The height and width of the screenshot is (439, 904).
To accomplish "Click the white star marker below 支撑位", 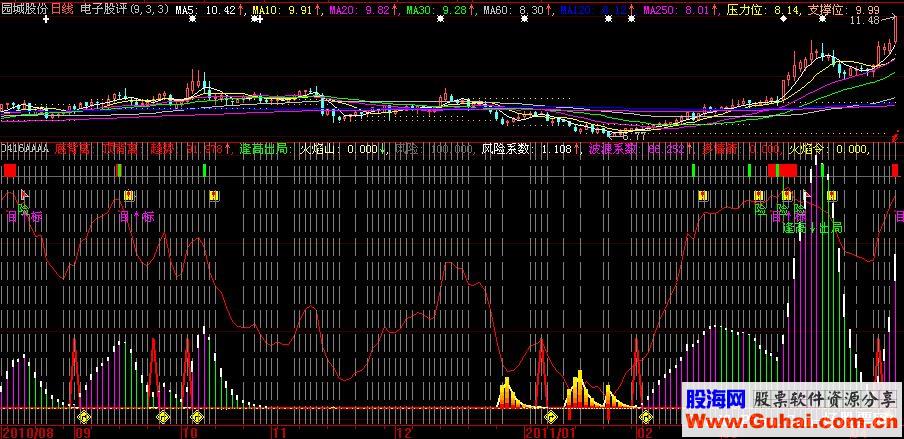I will coord(822,19).
